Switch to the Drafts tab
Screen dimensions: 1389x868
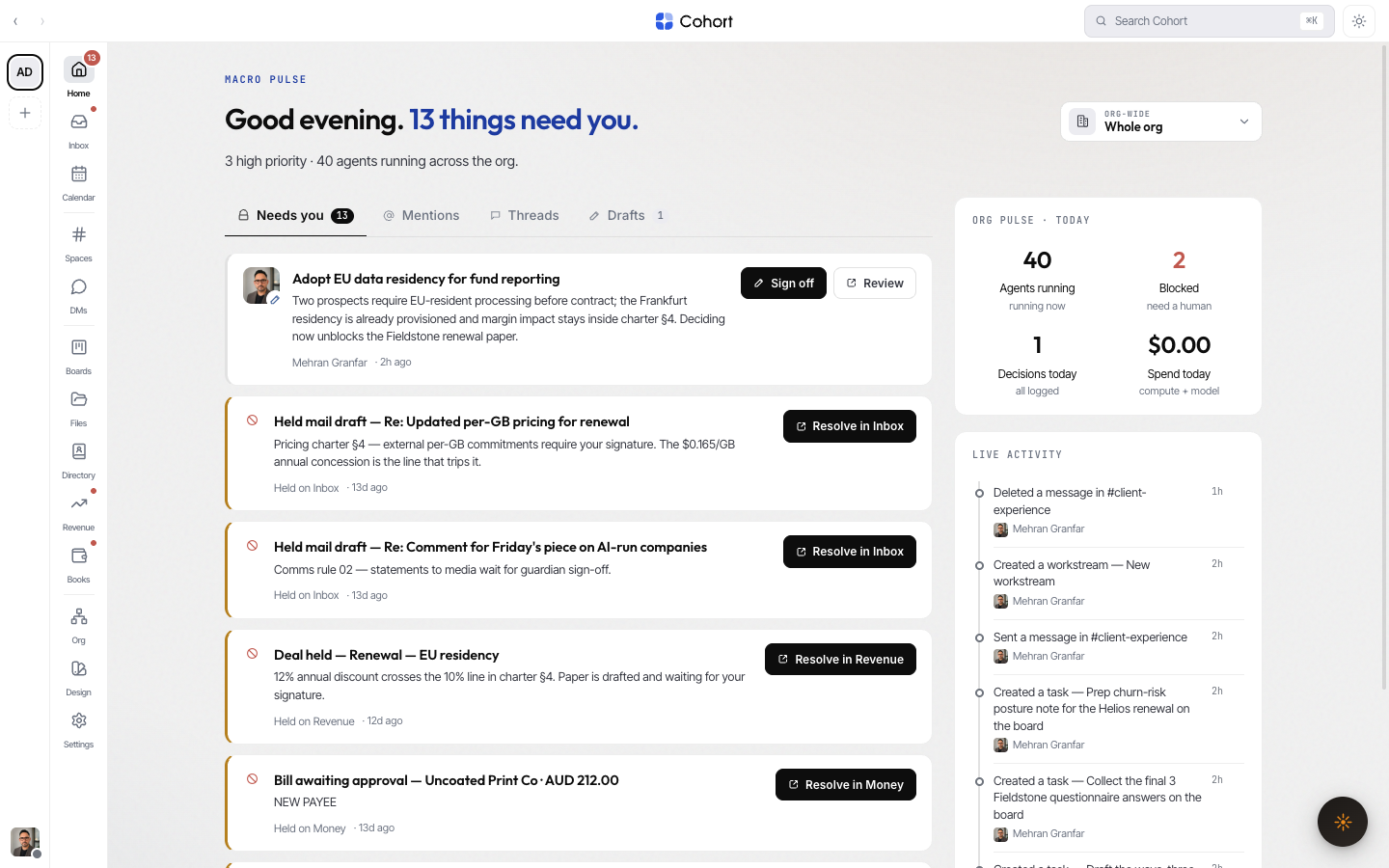[x=627, y=216]
